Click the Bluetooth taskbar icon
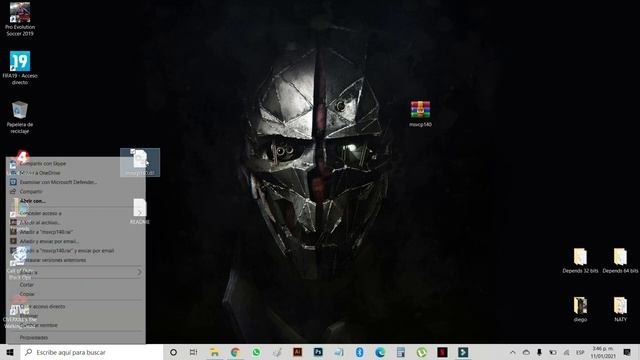 click(x=360, y=352)
